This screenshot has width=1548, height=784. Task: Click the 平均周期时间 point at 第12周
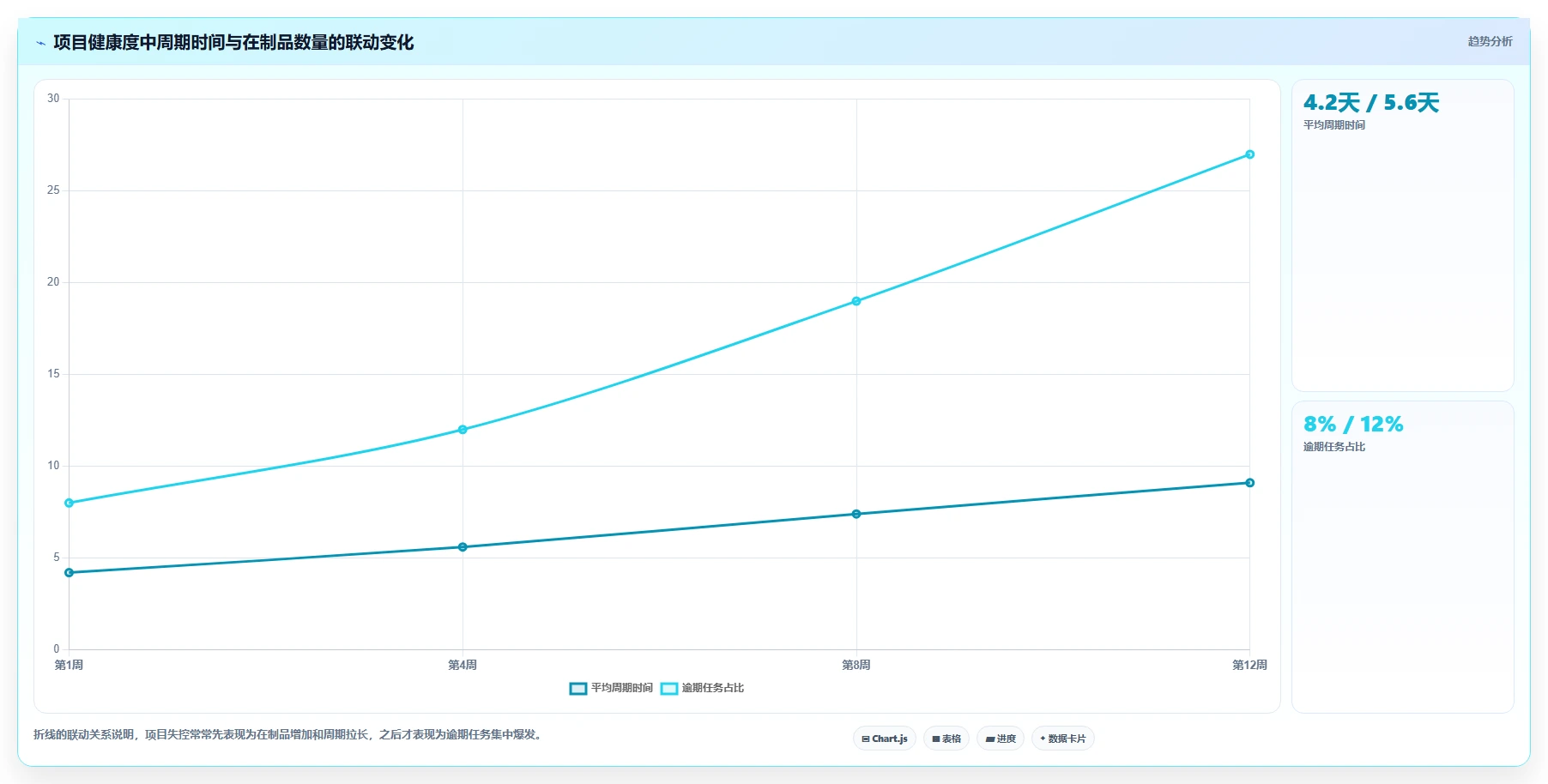tap(1249, 483)
